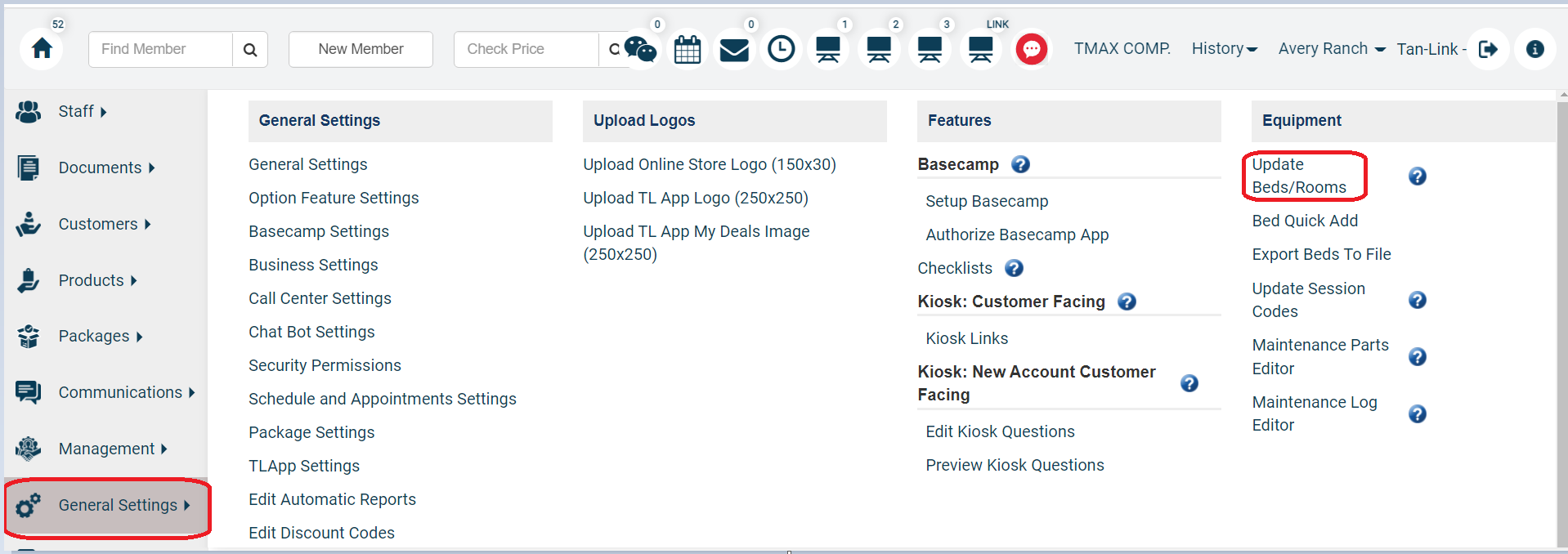Click the Customers icon in sidebar
The width and height of the screenshot is (1568, 554).
[29, 224]
